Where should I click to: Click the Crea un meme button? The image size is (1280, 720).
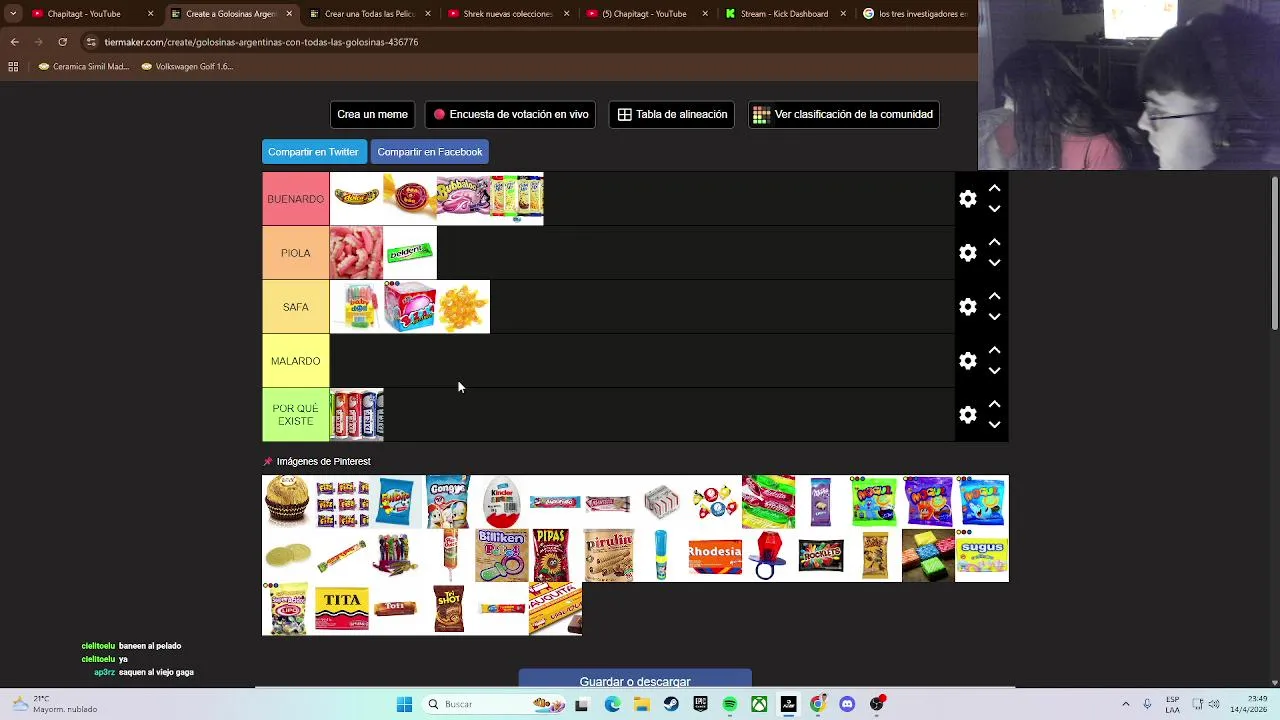coord(372,114)
